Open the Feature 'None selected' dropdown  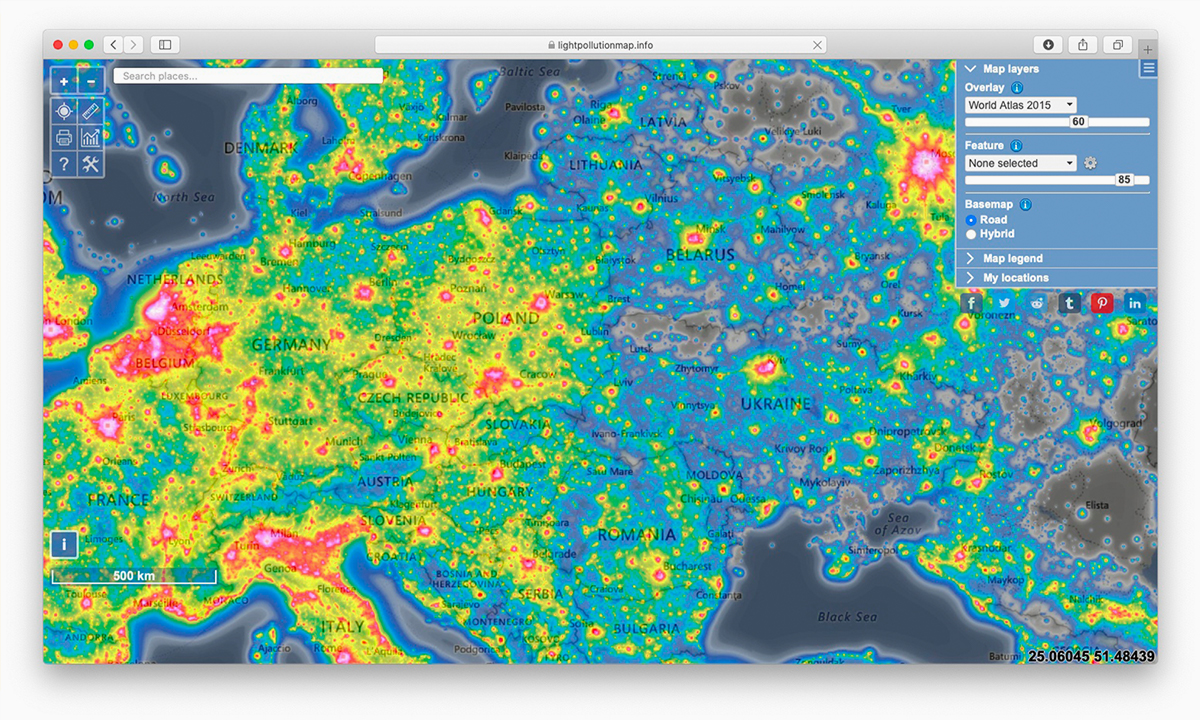1020,163
